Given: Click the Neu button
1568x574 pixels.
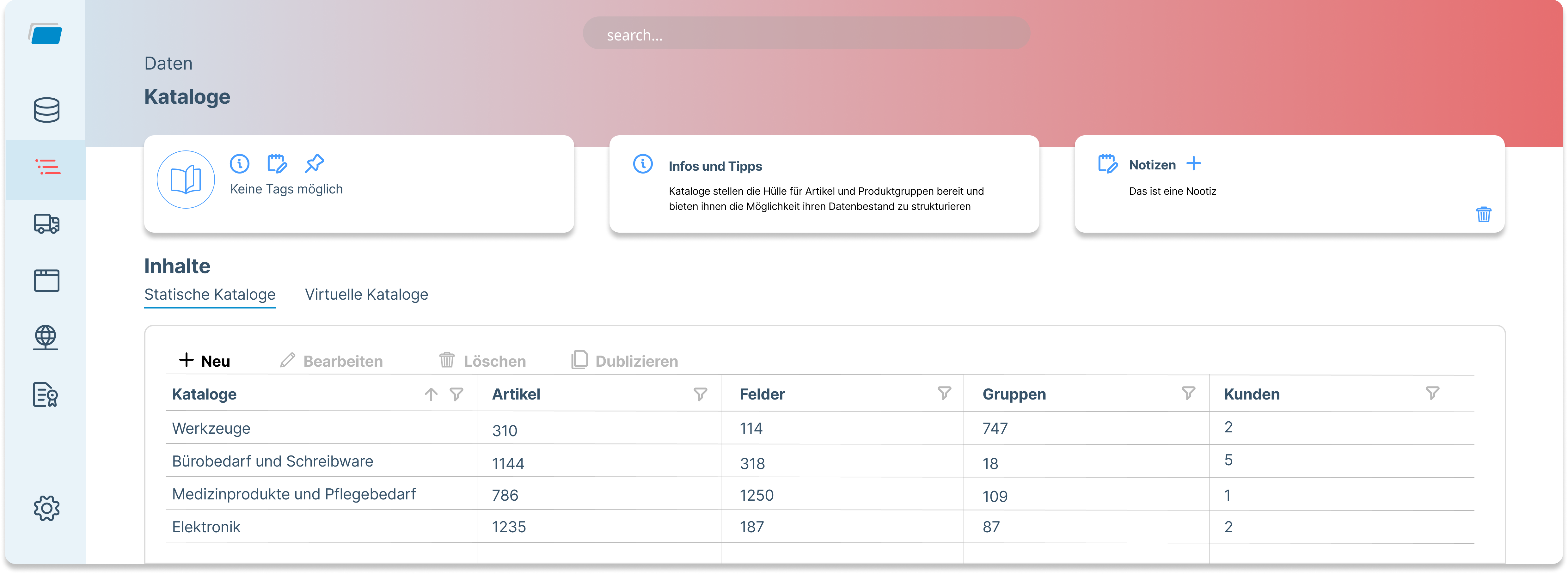Looking at the screenshot, I should pos(205,360).
